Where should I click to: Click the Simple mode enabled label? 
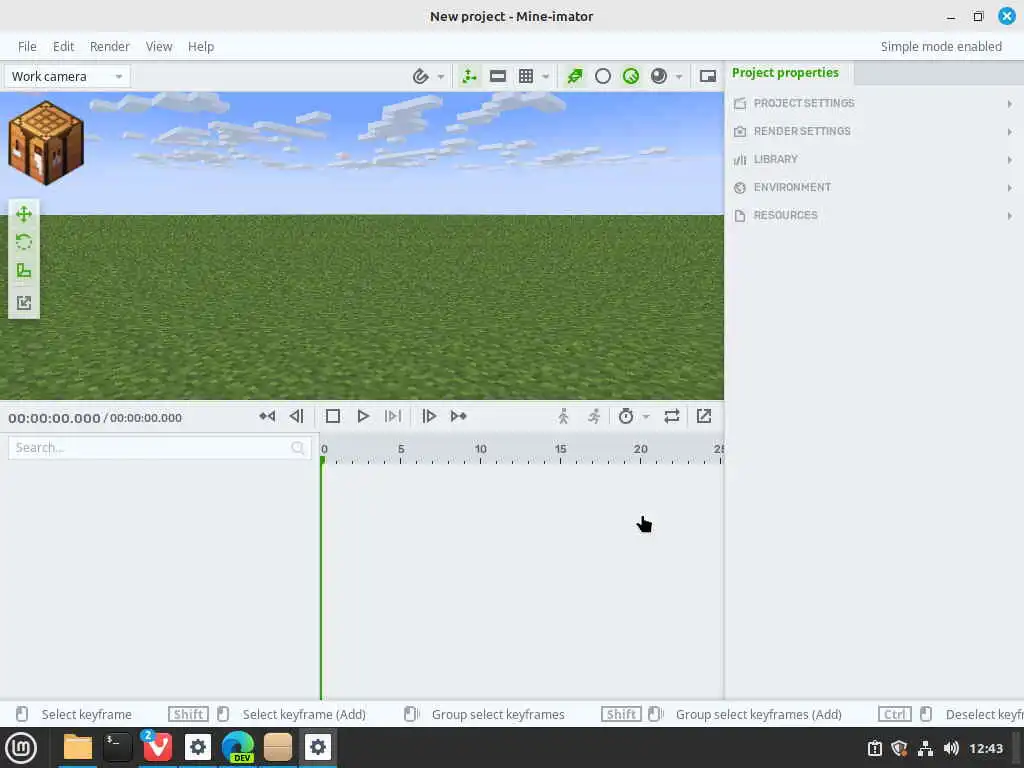coord(941,46)
